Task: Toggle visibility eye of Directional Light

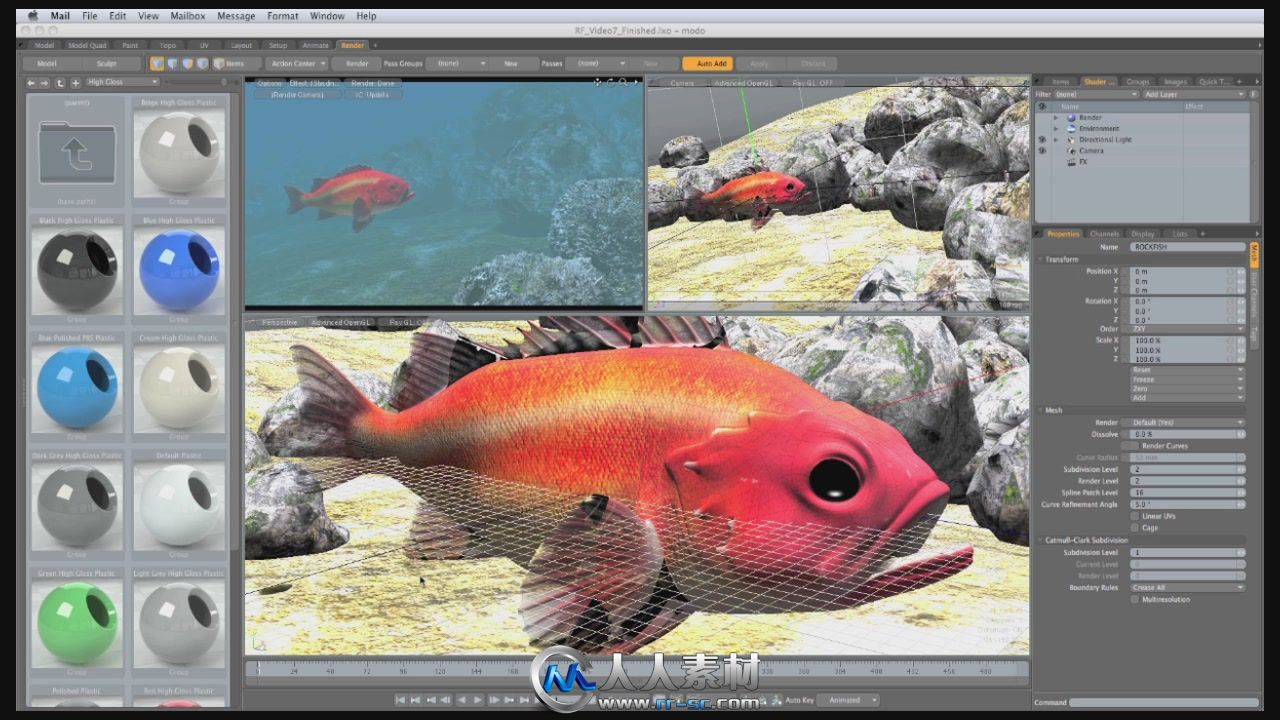Action: point(1041,140)
